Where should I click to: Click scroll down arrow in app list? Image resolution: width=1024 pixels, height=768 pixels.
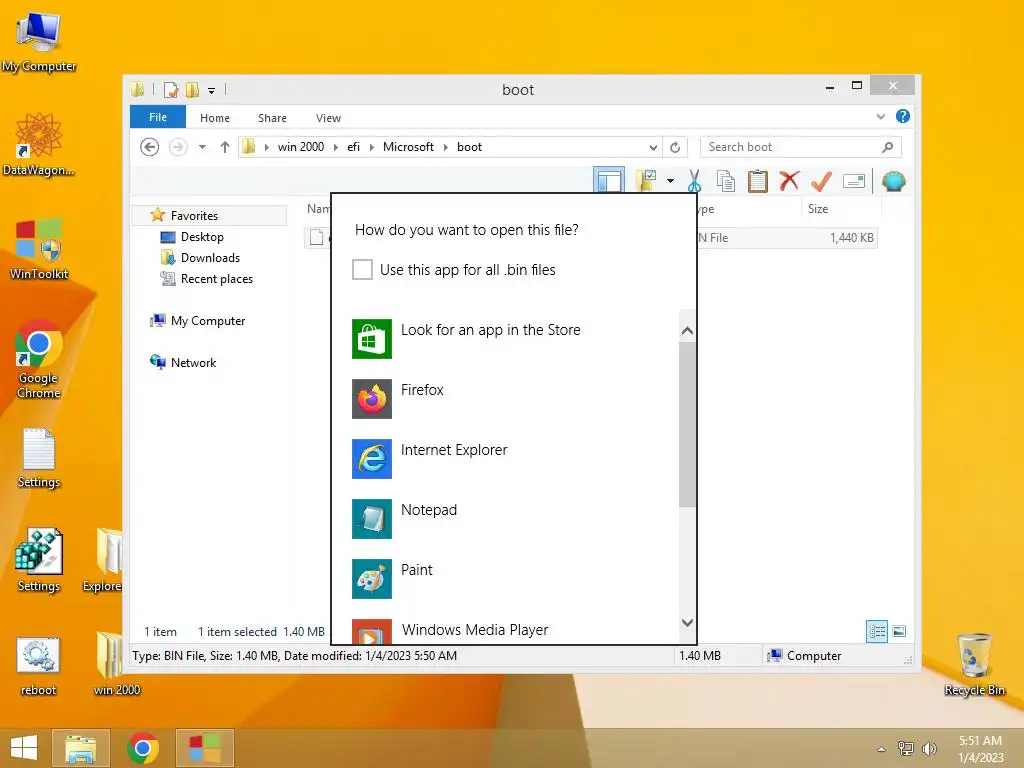click(687, 622)
